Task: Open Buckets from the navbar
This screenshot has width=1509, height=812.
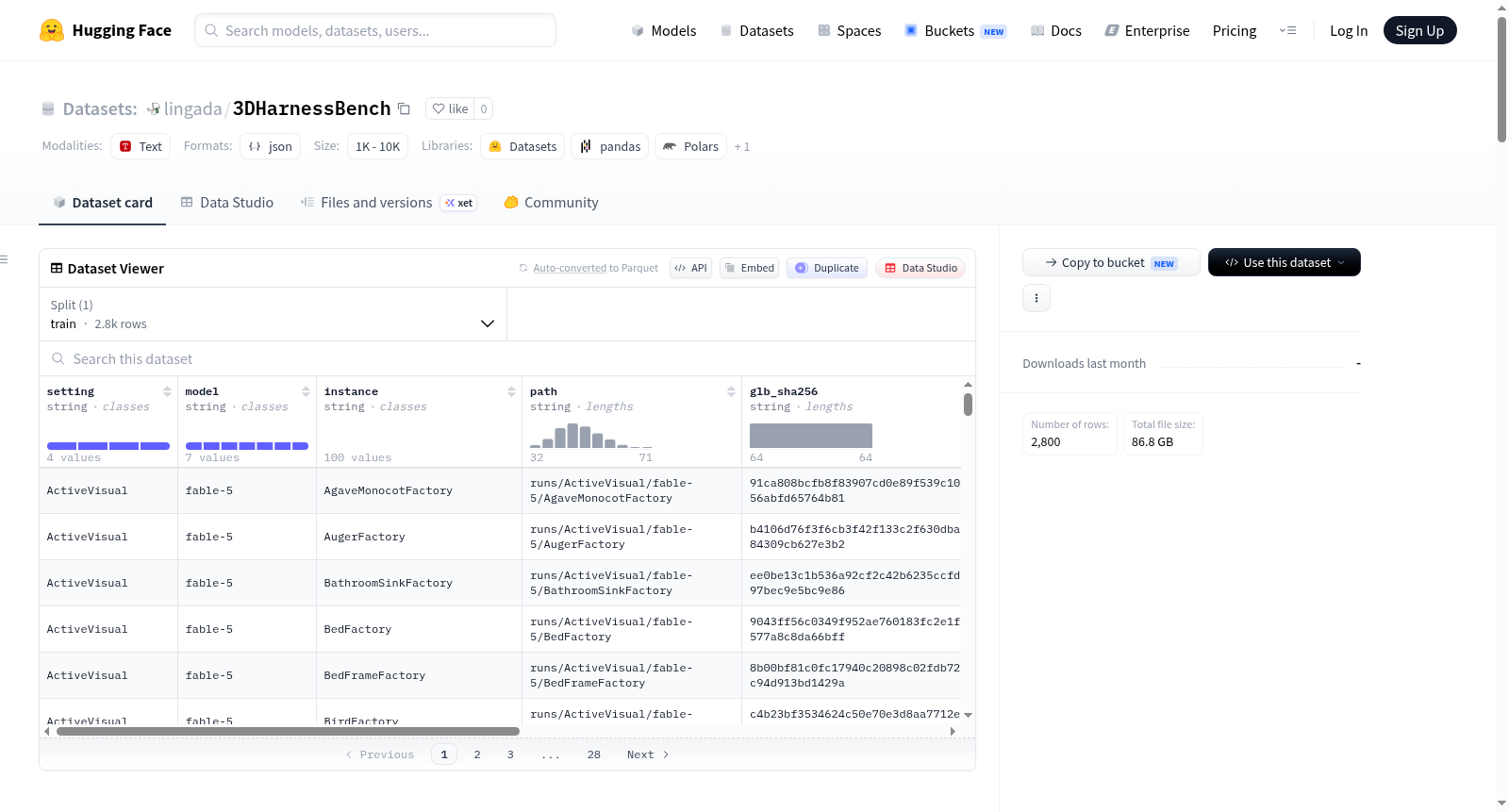Action: (955, 30)
